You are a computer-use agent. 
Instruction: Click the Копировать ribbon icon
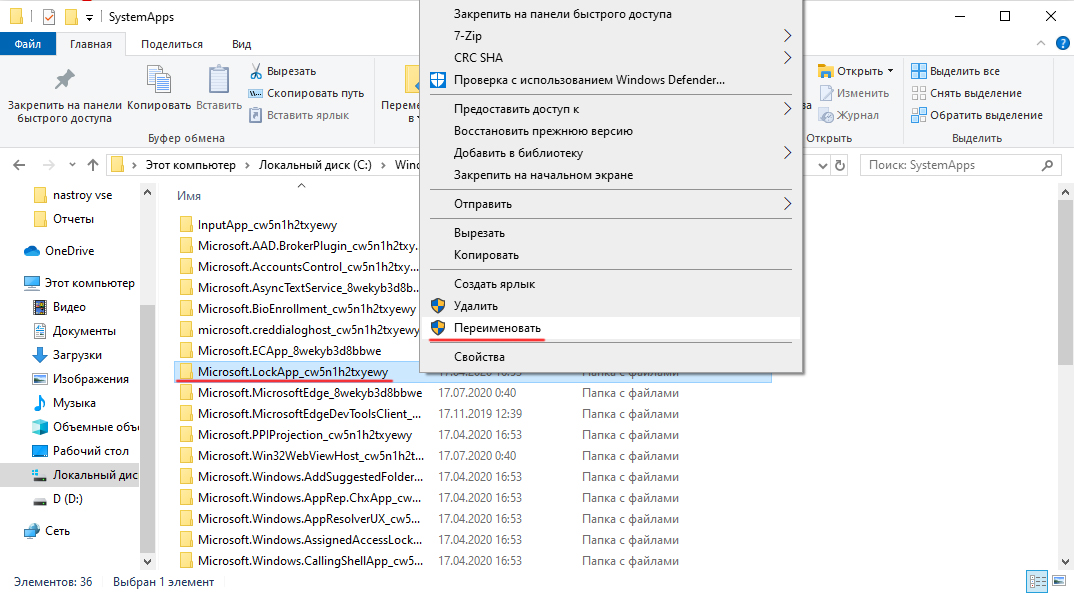[x=159, y=81]
